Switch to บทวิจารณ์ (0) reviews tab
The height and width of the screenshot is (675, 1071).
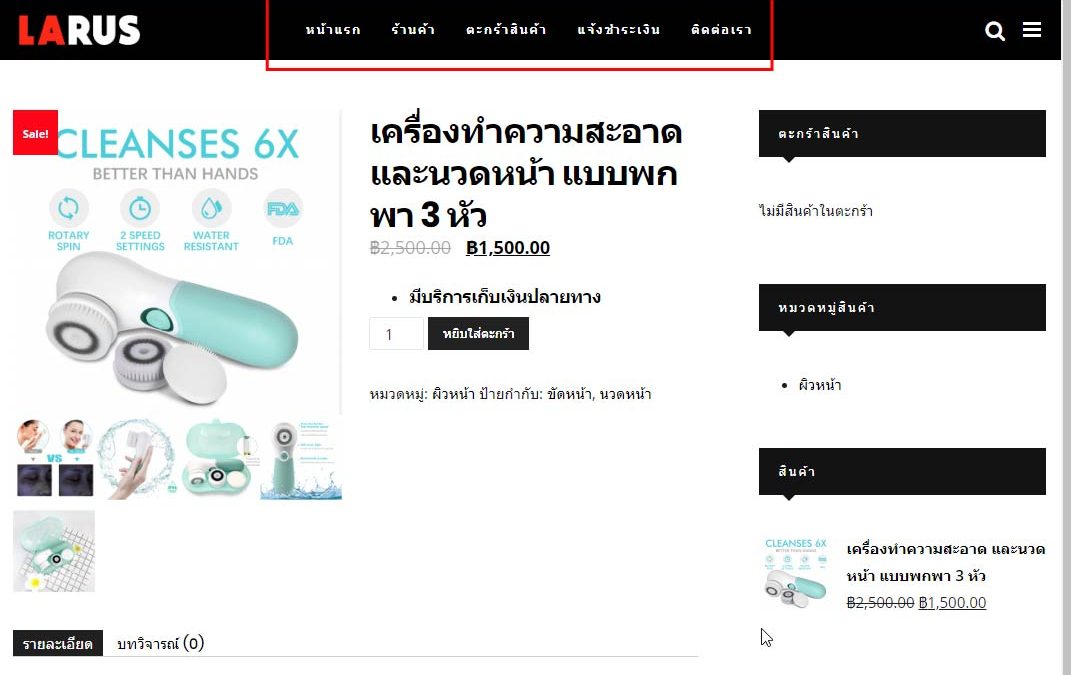coord(161,643)
